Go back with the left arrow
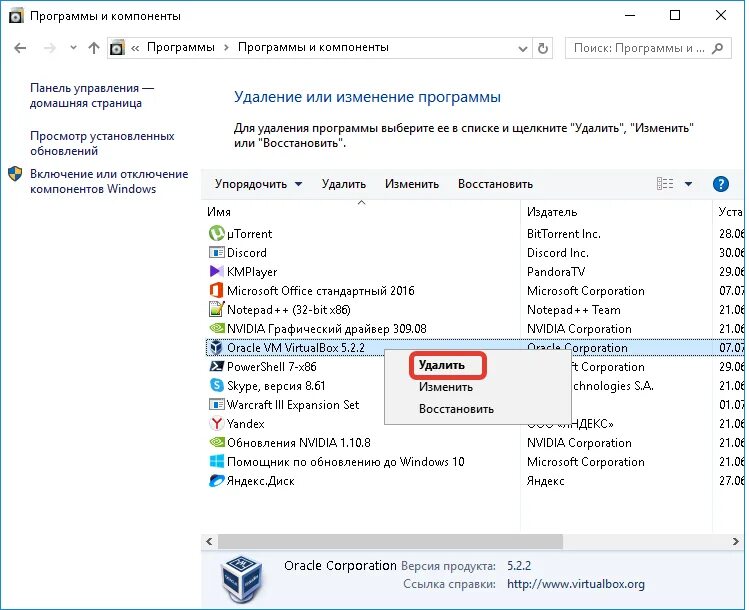 pos(20,48)
